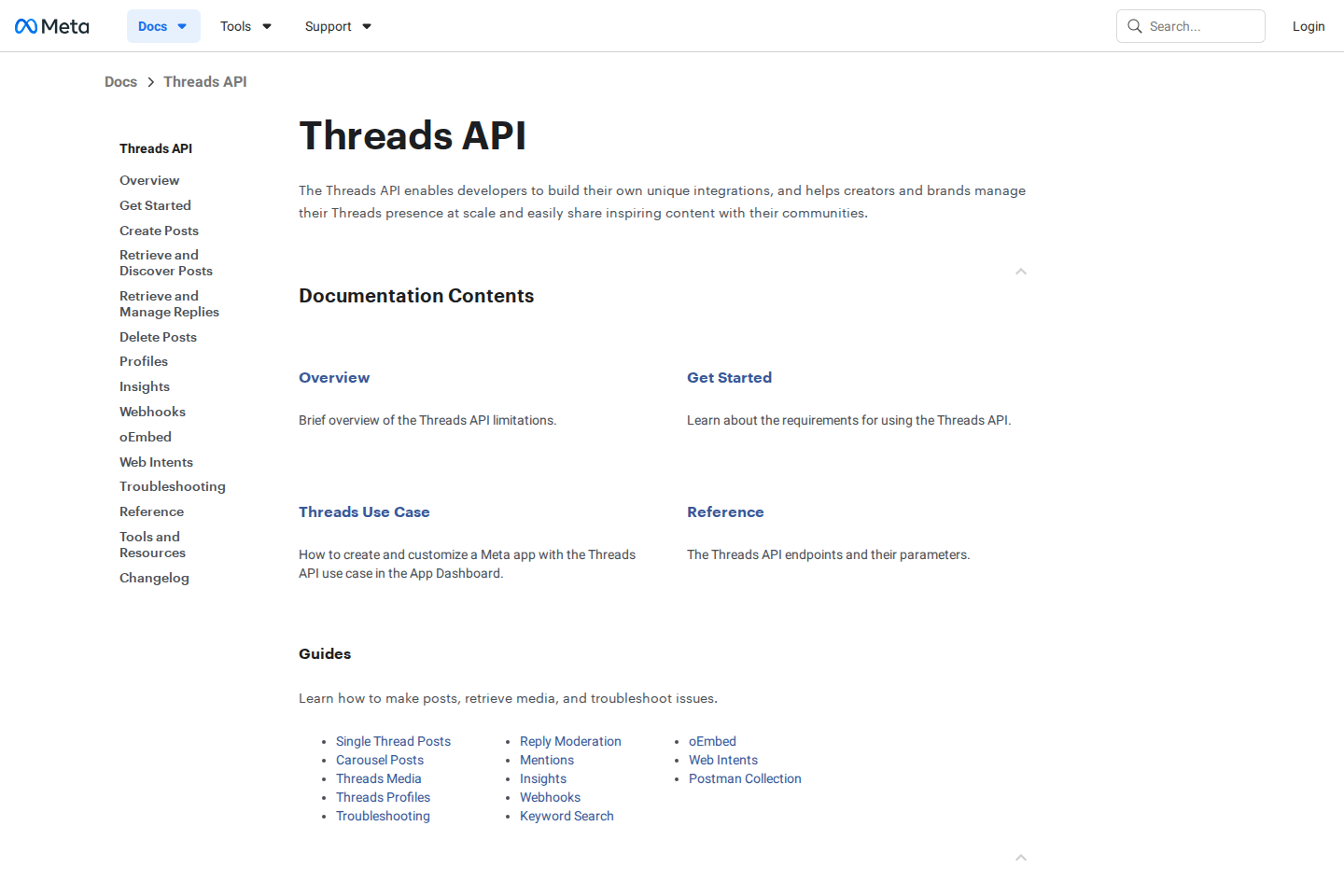The height and width of the screenshot is (896, 1344).
Task: Open Insights guide link in Guides list
Action: (543, 778)
